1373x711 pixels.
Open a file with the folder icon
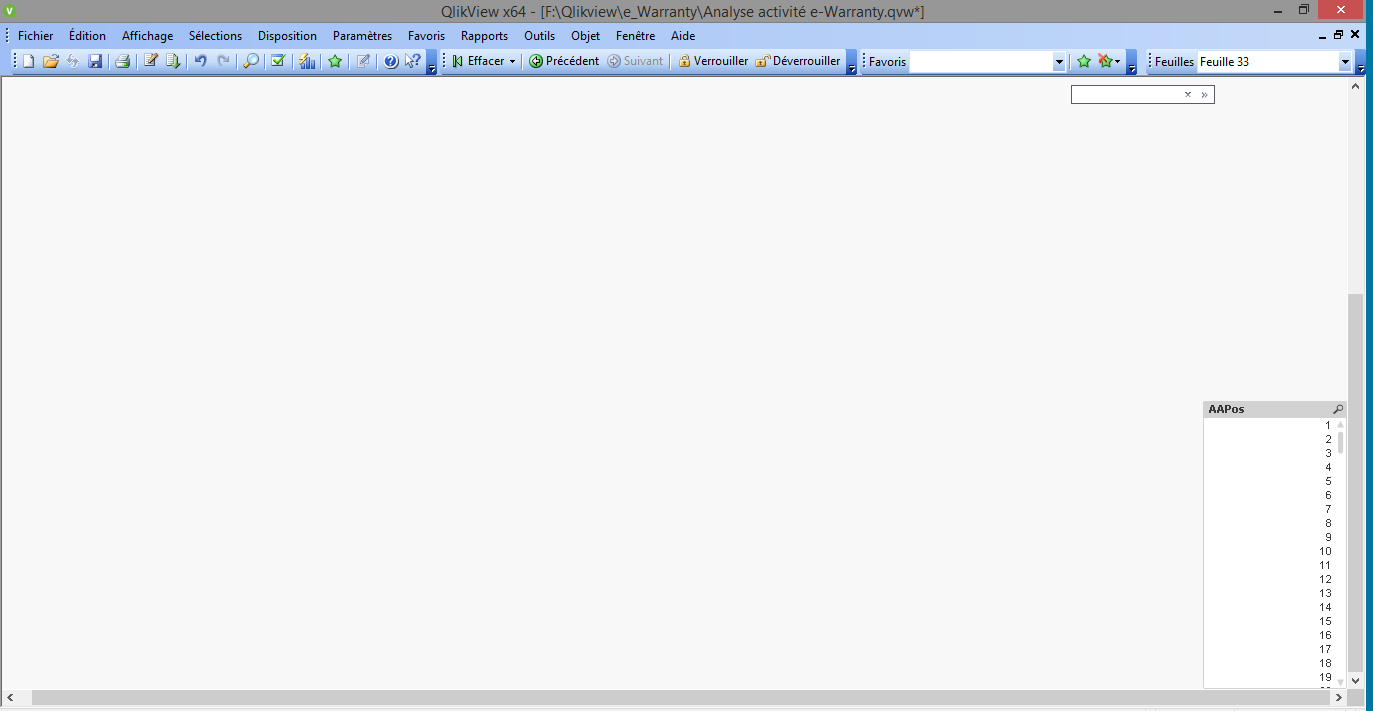pos(50,61)
